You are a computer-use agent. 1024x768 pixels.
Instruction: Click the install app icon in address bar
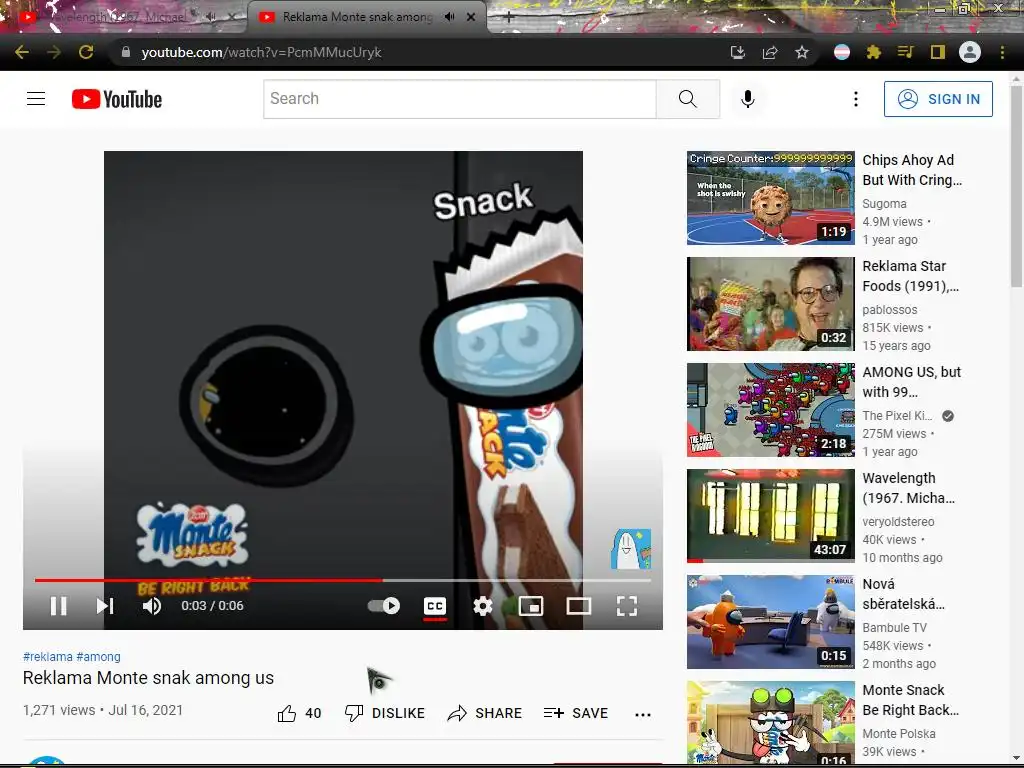[x=738, y=52]
